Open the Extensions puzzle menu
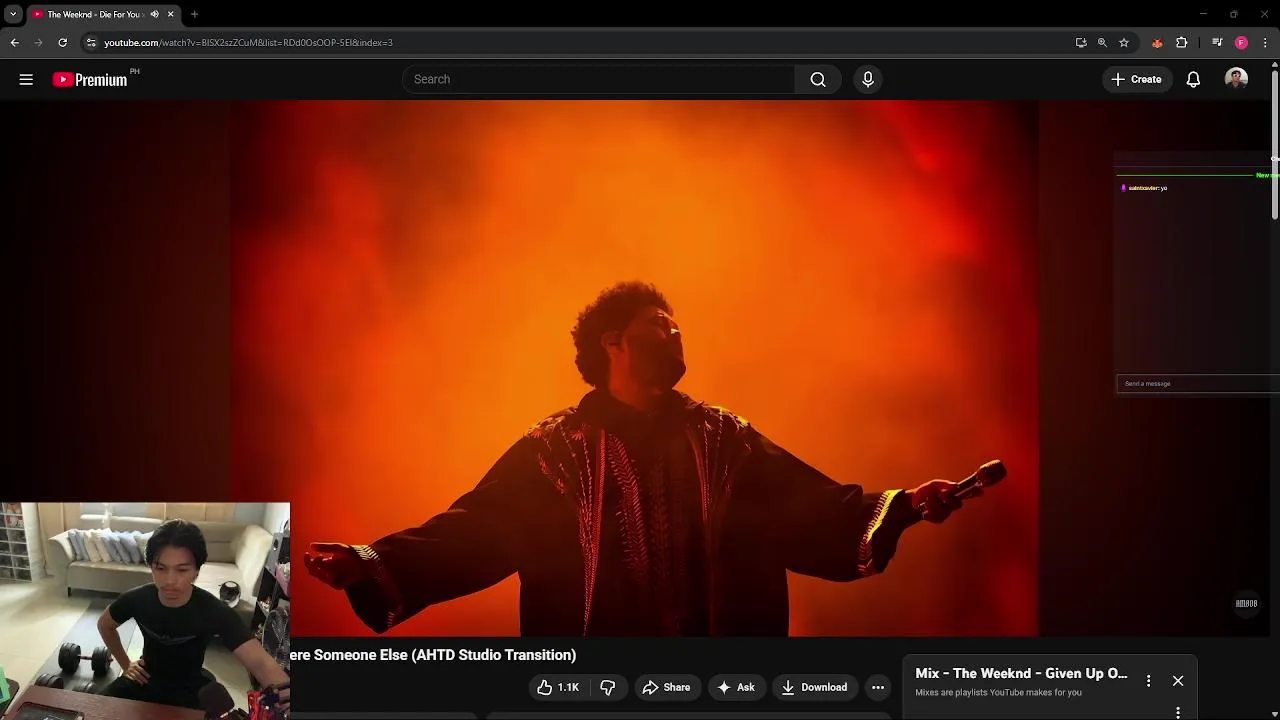The width and height of the screenshot is (1280, 720). point(1182,42)
